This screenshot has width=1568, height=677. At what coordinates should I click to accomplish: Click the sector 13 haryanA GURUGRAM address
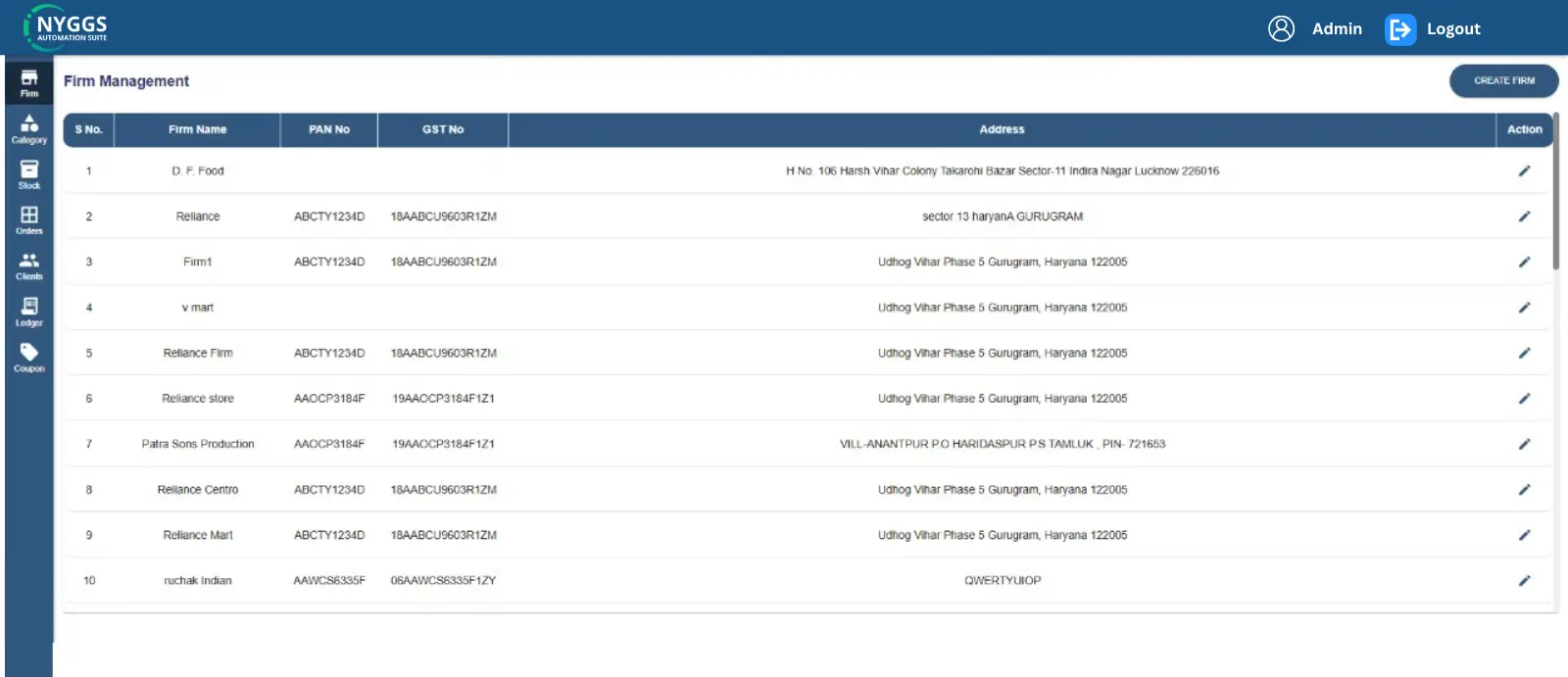click(x=1003, y=217)
